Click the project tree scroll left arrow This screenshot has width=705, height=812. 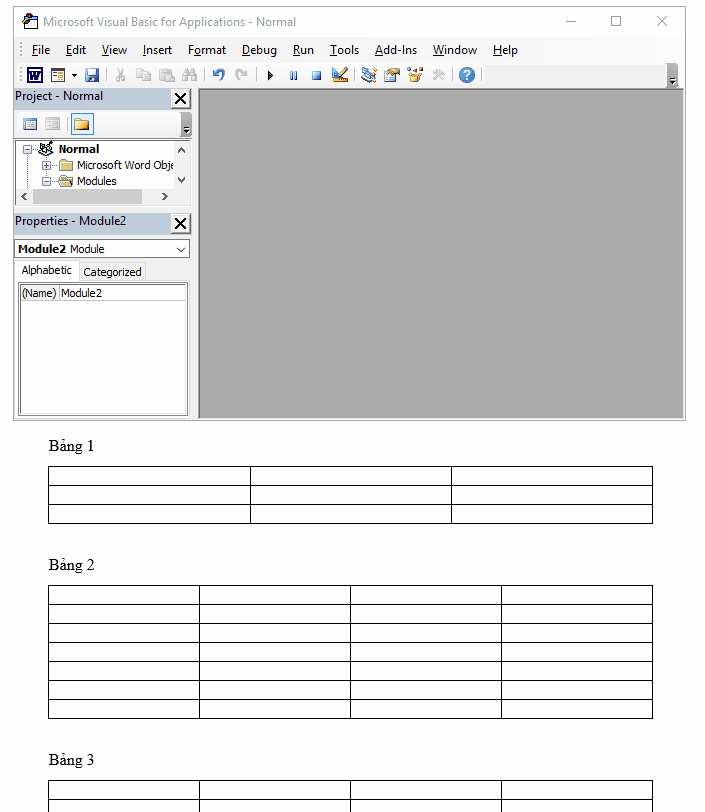click(x=24, y=197)
